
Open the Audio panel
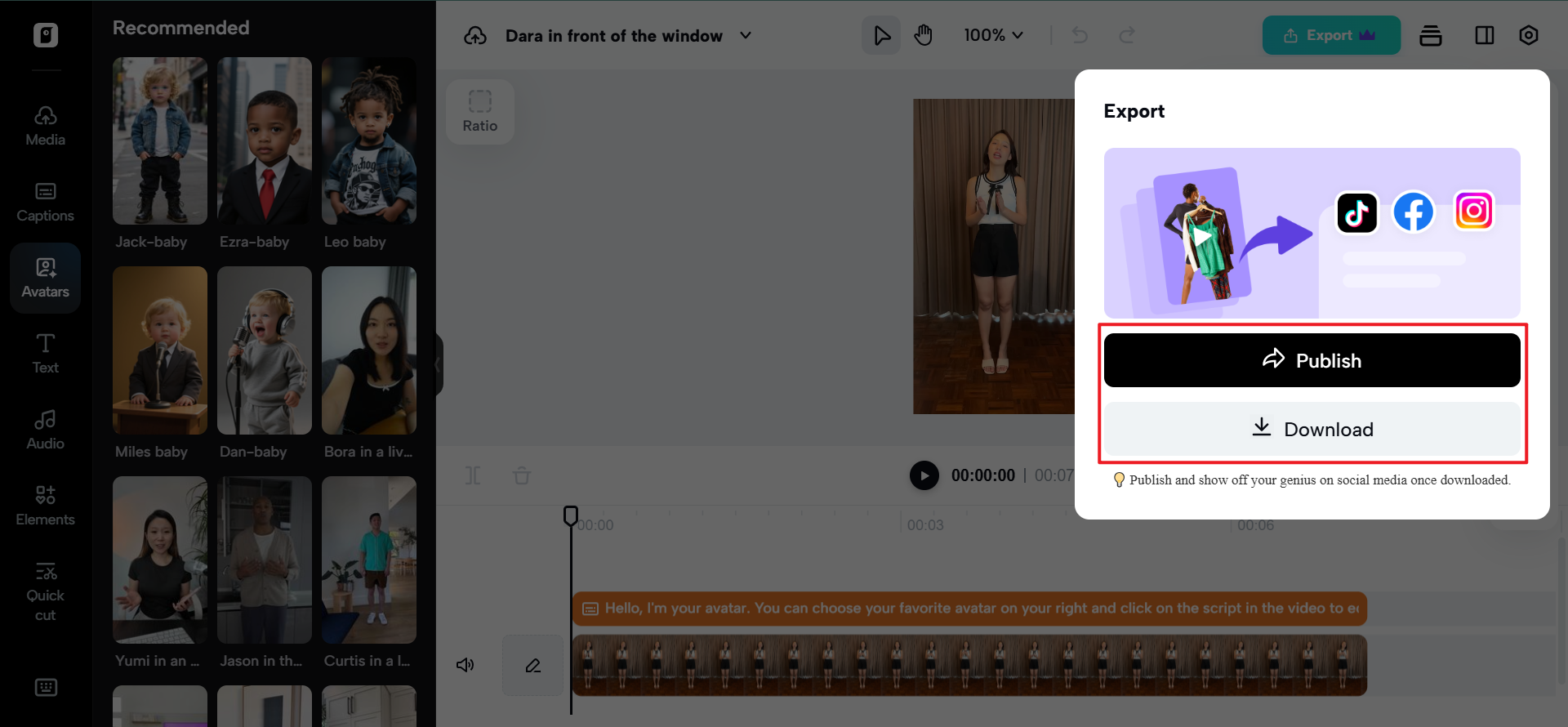click(46, 430)
